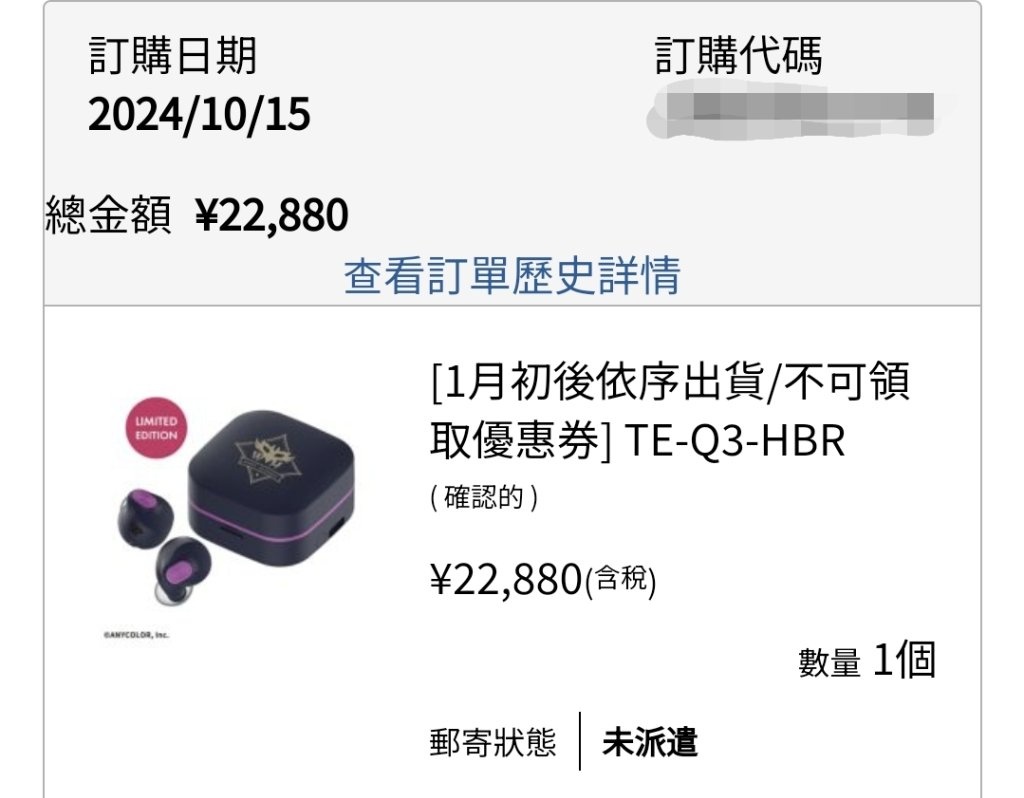This screenshot has width=1024, height=798.
Task: Open the 查看訂單歷史詳情 link
Action: (x=512, y=275)
